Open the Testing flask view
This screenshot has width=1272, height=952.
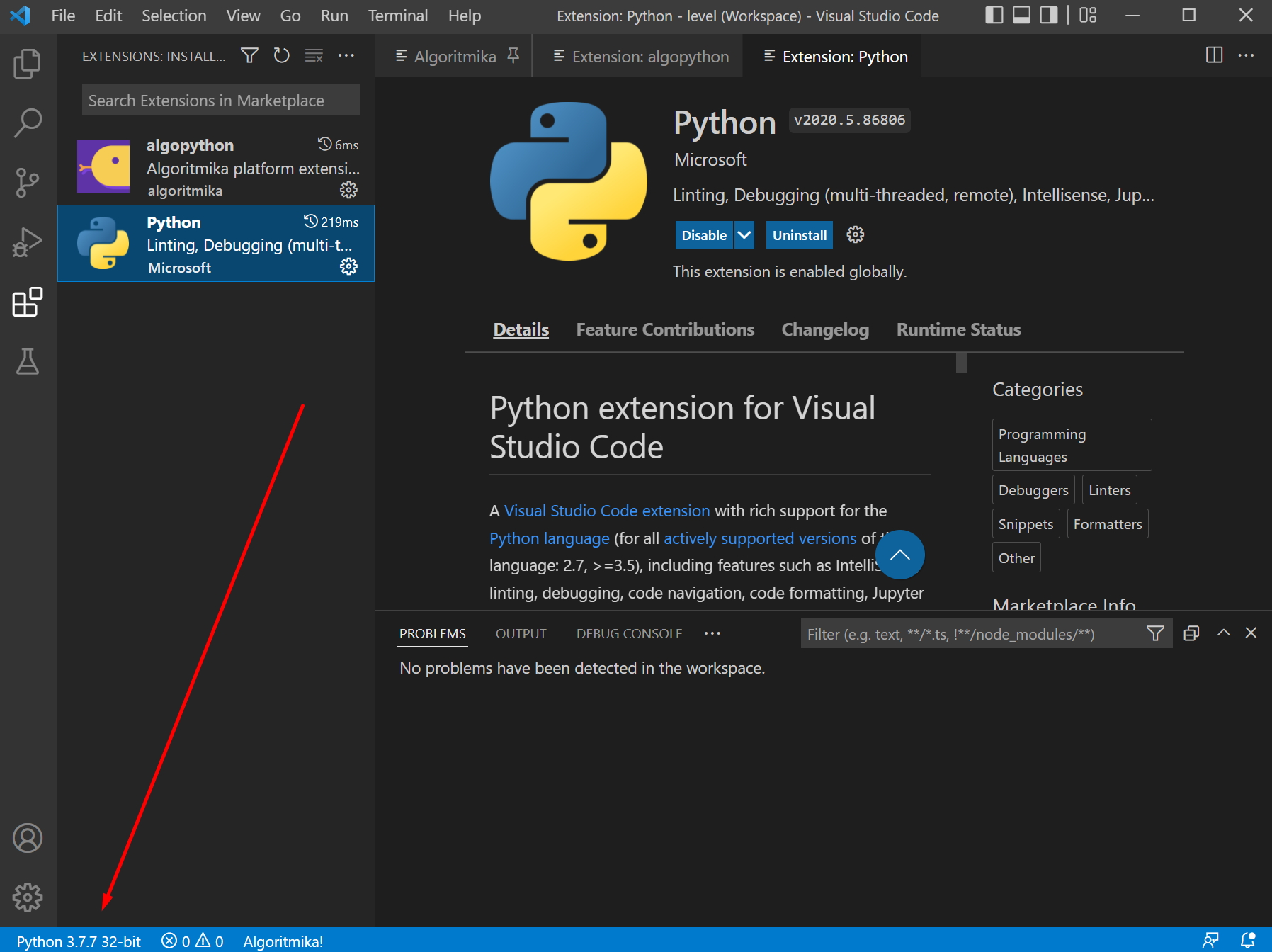point(28,361)
